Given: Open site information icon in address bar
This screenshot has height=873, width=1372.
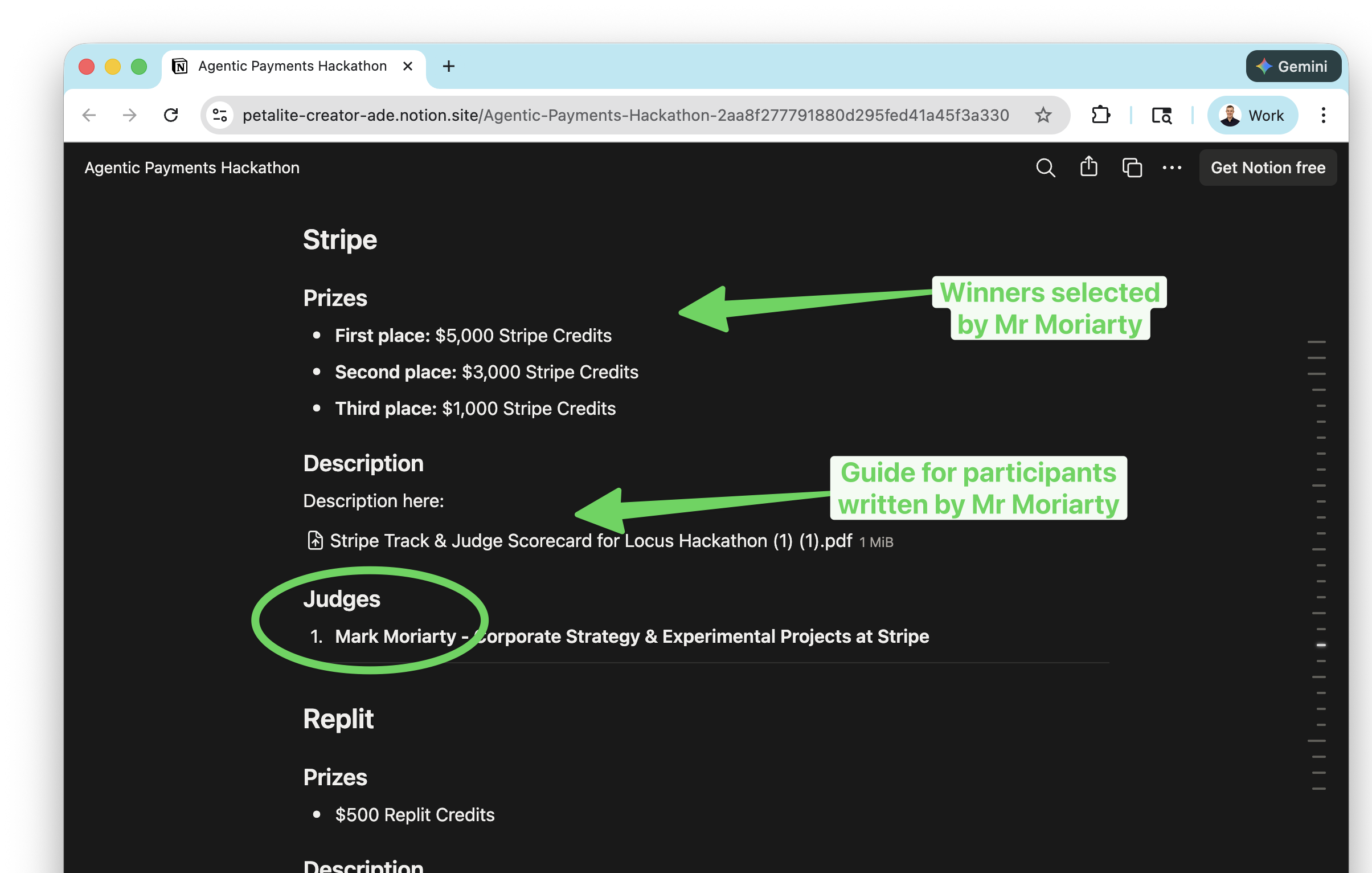Looking at the screenshot, I should click(220, 115).
